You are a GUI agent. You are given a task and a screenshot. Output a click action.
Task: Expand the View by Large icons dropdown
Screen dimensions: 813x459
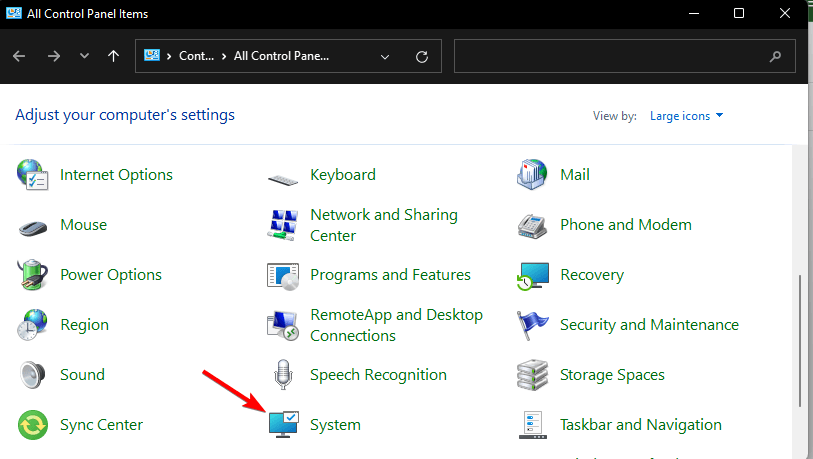(686, 116)
